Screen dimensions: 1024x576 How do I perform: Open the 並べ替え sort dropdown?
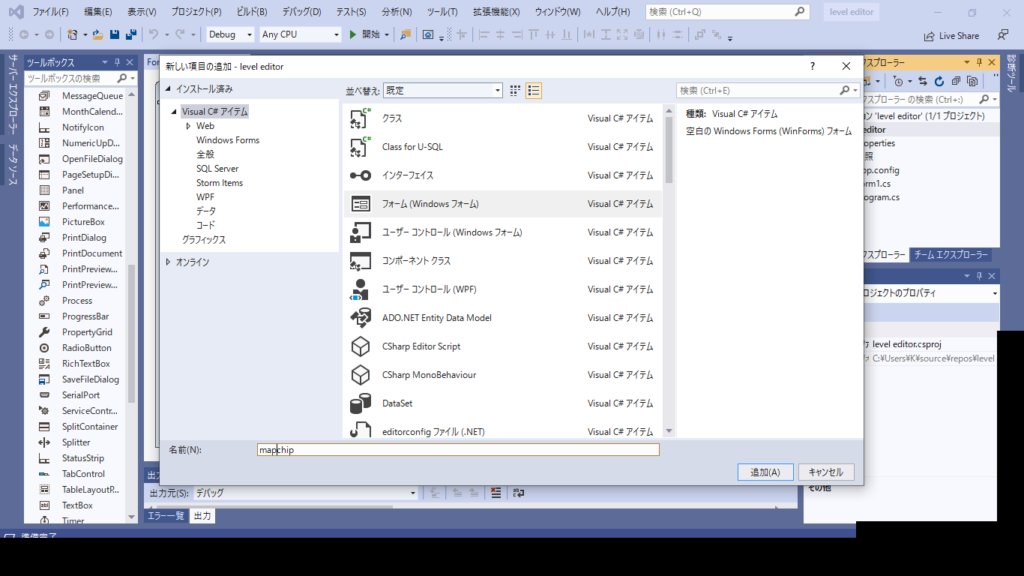click(x=442, y=90)
